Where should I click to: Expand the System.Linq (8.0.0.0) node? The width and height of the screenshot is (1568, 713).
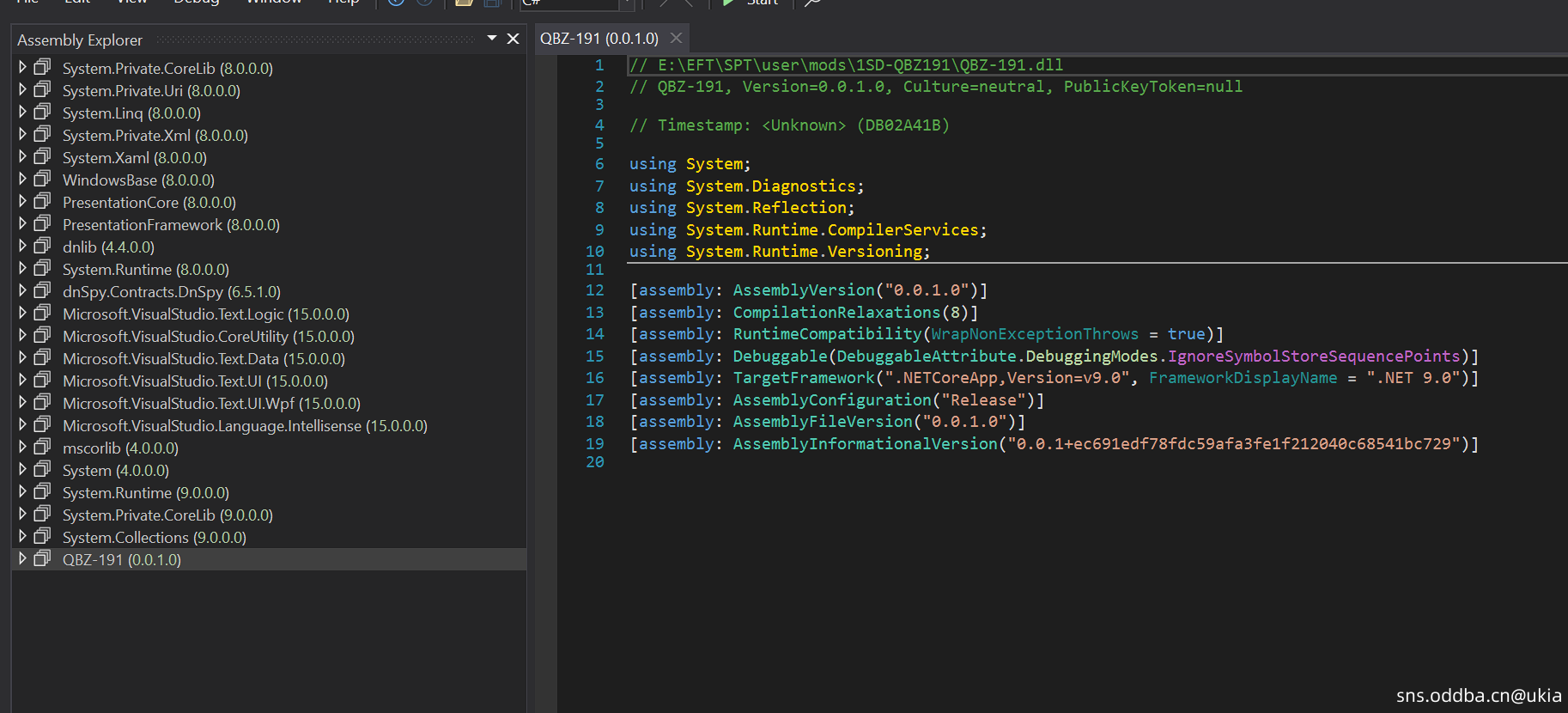(x=22, y=113)
